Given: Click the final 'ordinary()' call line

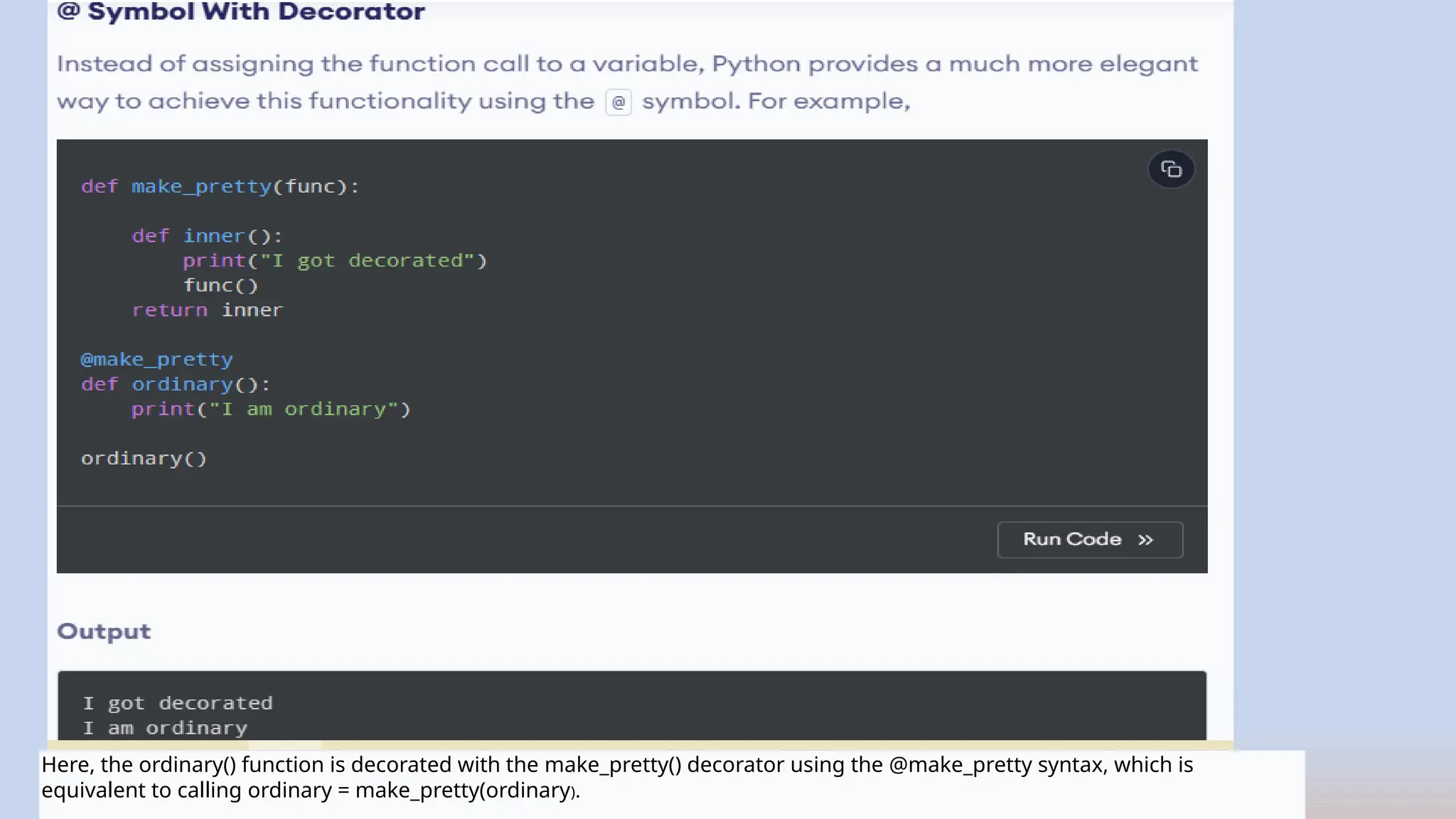Looking at the screenshot, I should [144, 459].
